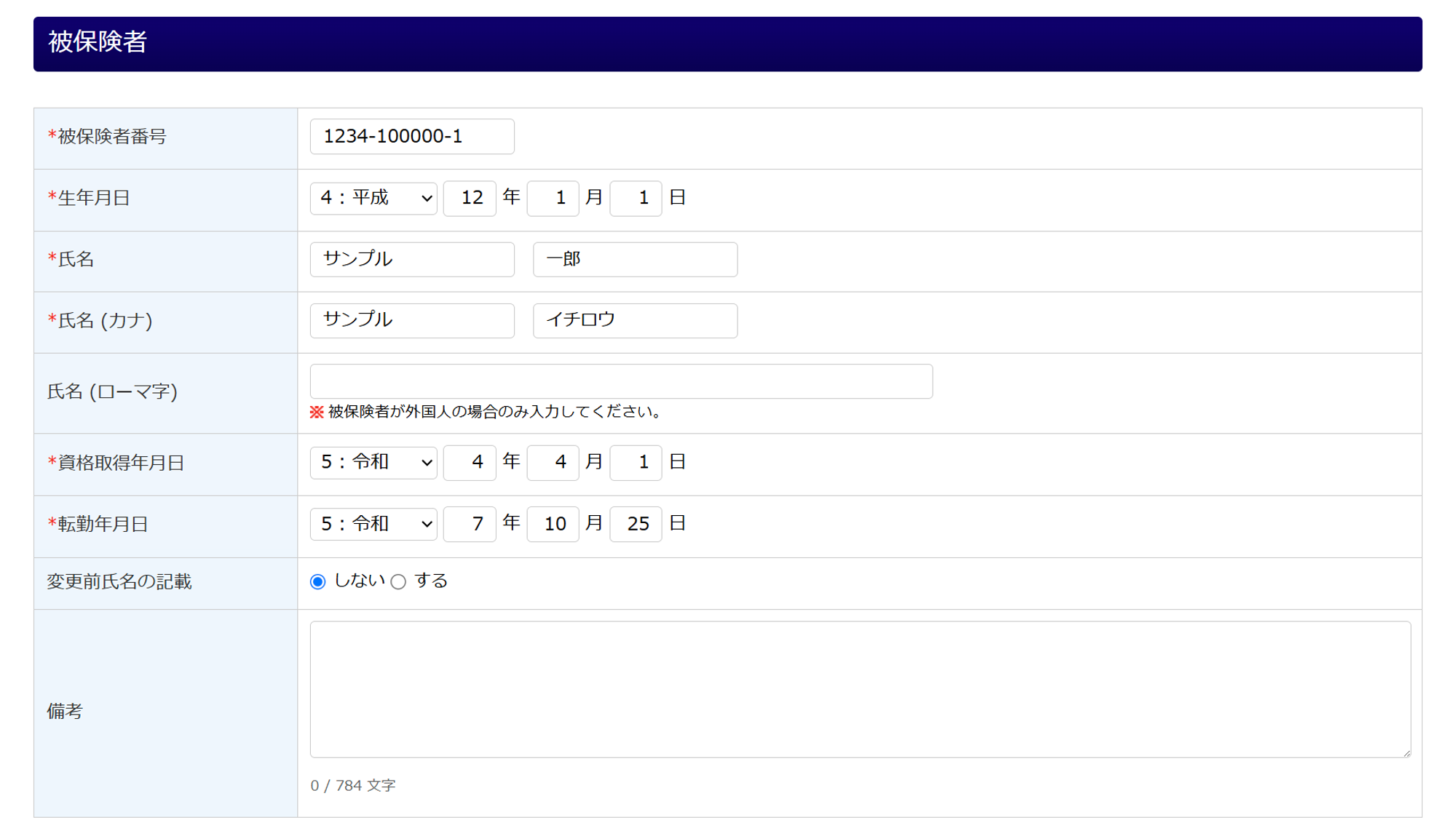Click the family name field サンプル
This screenshot has height=836, width=1456.
412,259
